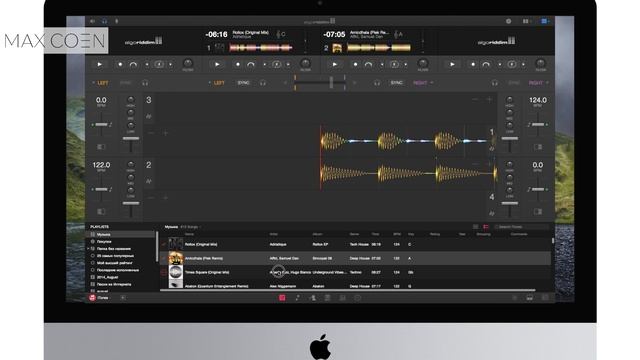Activate loop arc icon on deck 1

(251, 64)
